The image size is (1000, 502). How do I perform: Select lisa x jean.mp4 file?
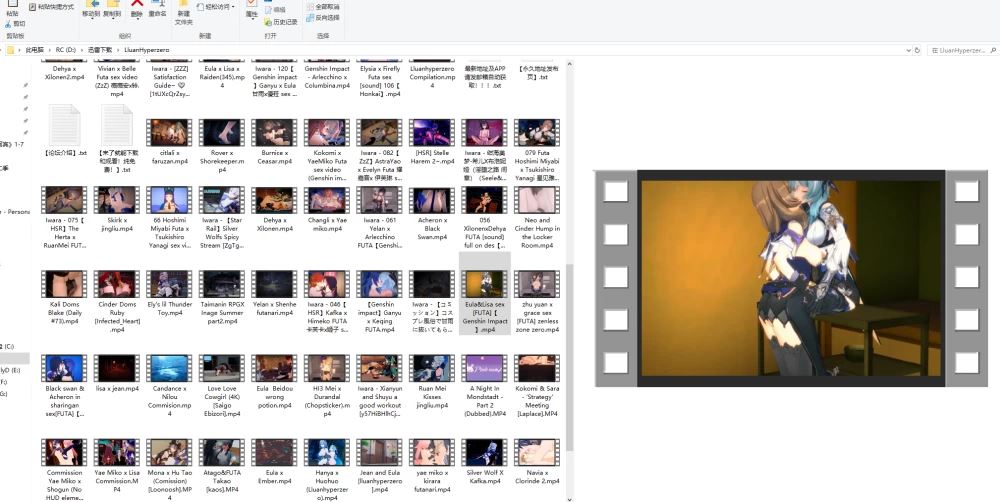[117, 373]
